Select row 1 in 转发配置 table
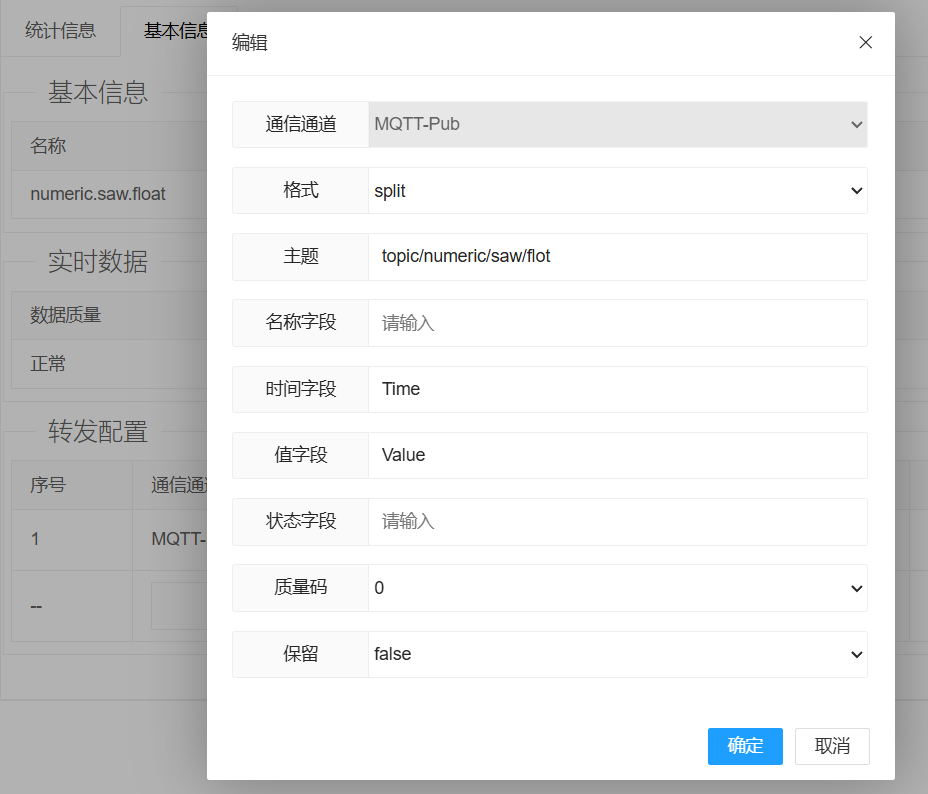 [36, 540]
